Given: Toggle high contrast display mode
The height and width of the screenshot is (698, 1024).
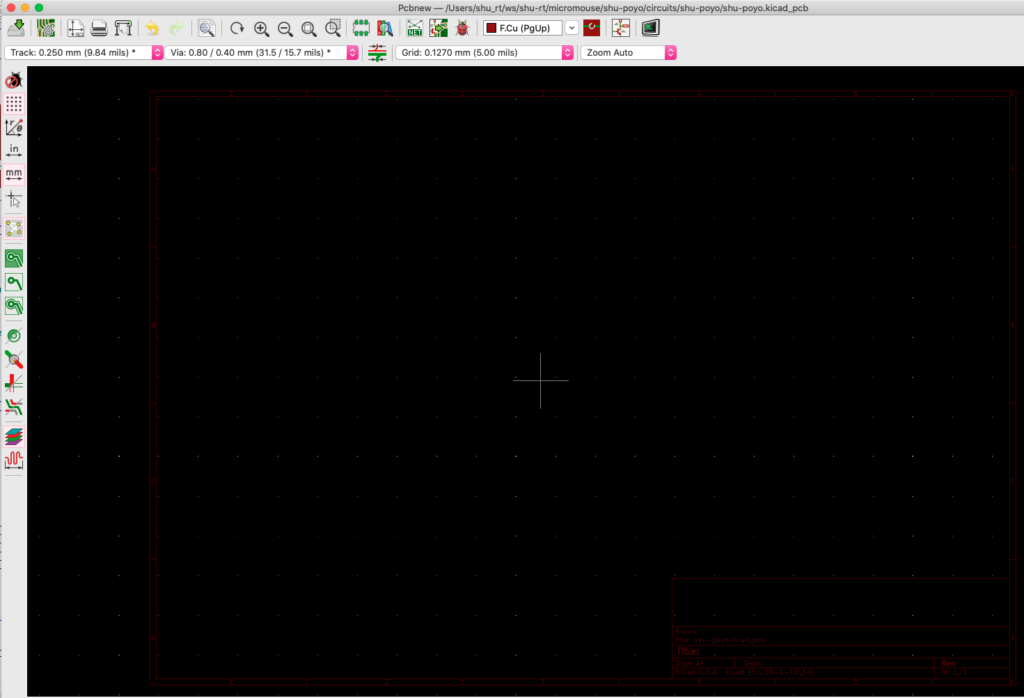Looking at the screenshot, I should [14, 407].
